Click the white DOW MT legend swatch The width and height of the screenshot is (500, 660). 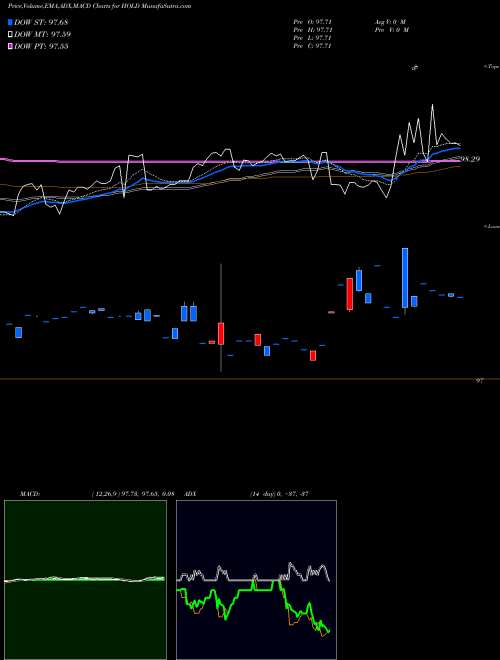(x=11, y=34)
